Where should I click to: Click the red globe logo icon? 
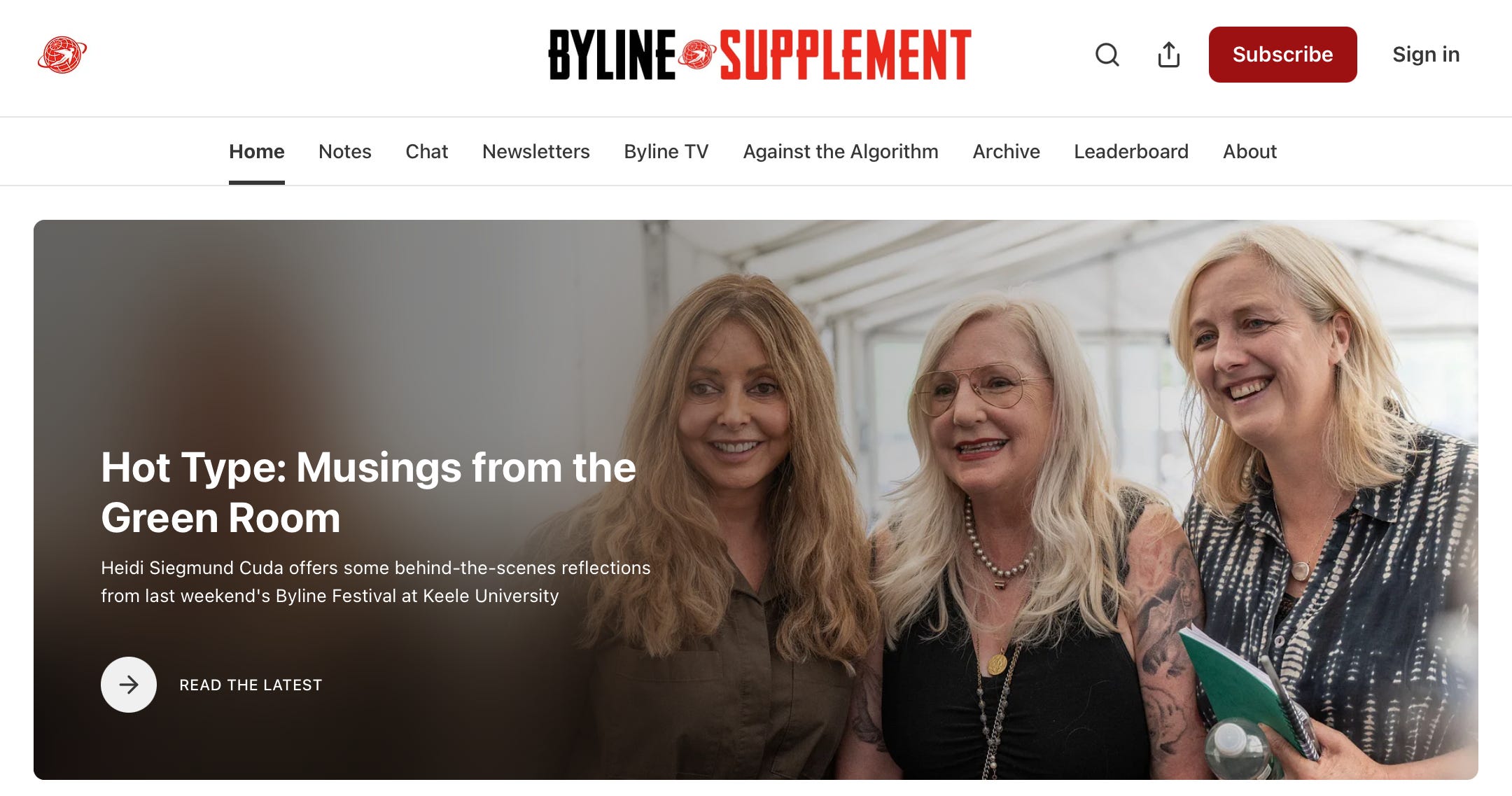tap(62, 55)
